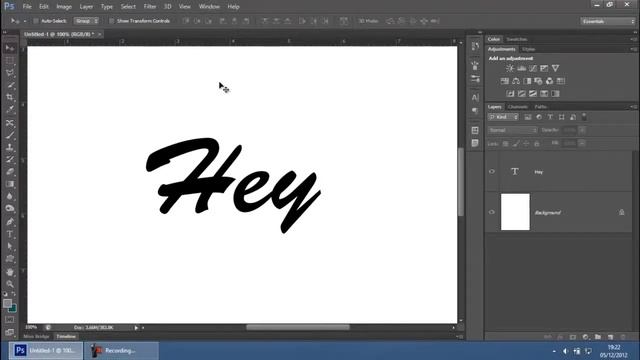
Task: Enable the Auto-Select checkbox
Action: click(36, 21)
